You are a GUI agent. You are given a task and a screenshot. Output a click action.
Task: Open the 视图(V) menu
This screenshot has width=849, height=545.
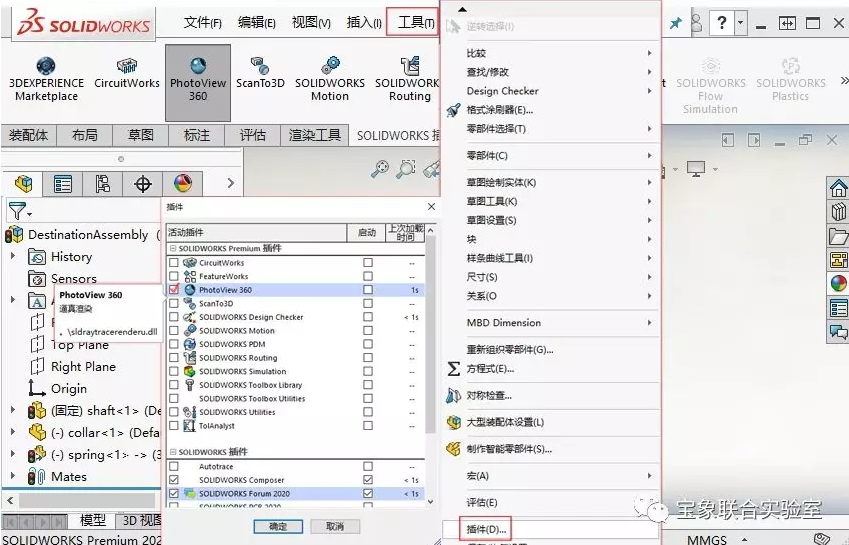pyautogui.click(x=311, y=23)
